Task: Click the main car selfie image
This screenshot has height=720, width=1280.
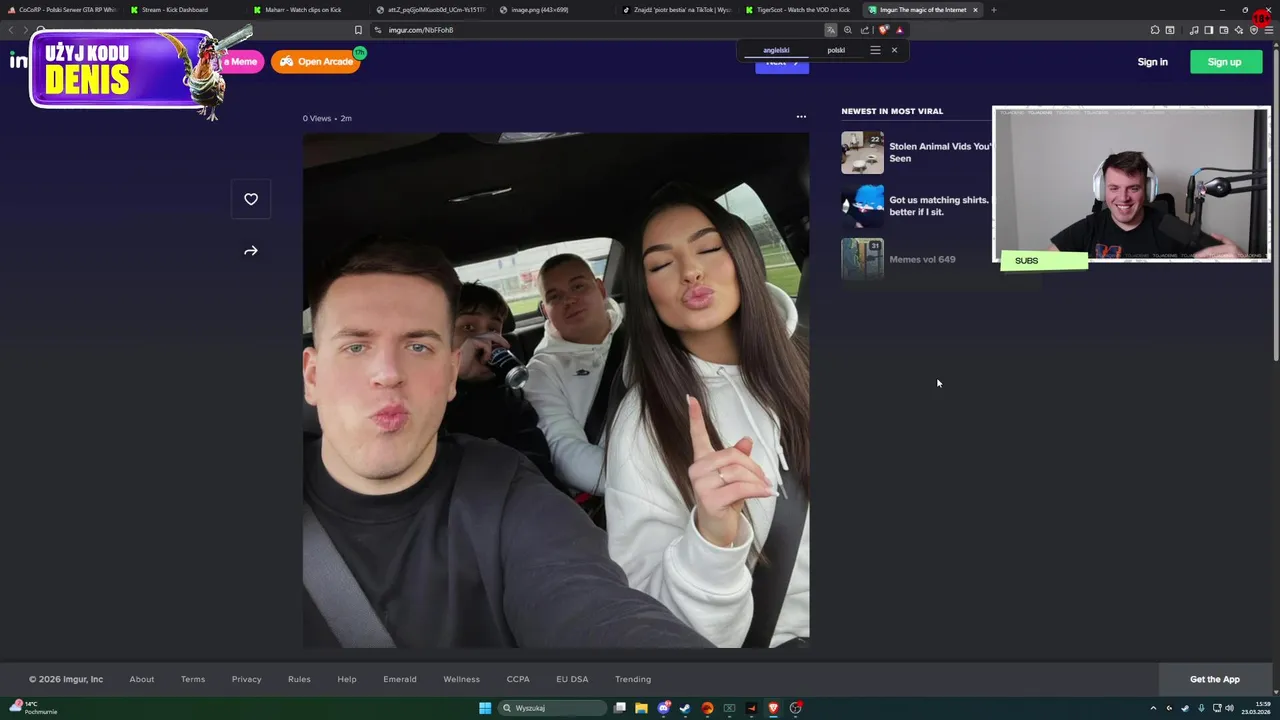Action: click(556, 390)
